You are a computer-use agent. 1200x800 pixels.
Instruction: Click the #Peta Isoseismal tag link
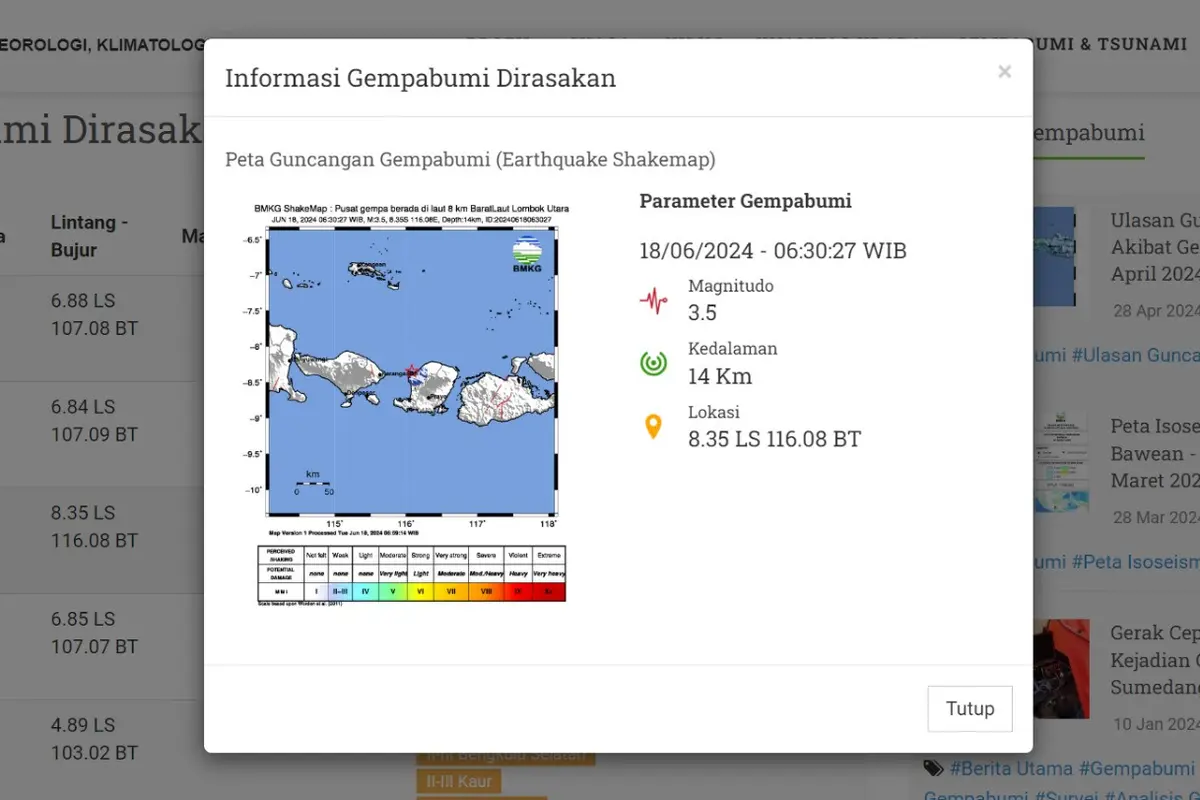tap(1135, 562)
